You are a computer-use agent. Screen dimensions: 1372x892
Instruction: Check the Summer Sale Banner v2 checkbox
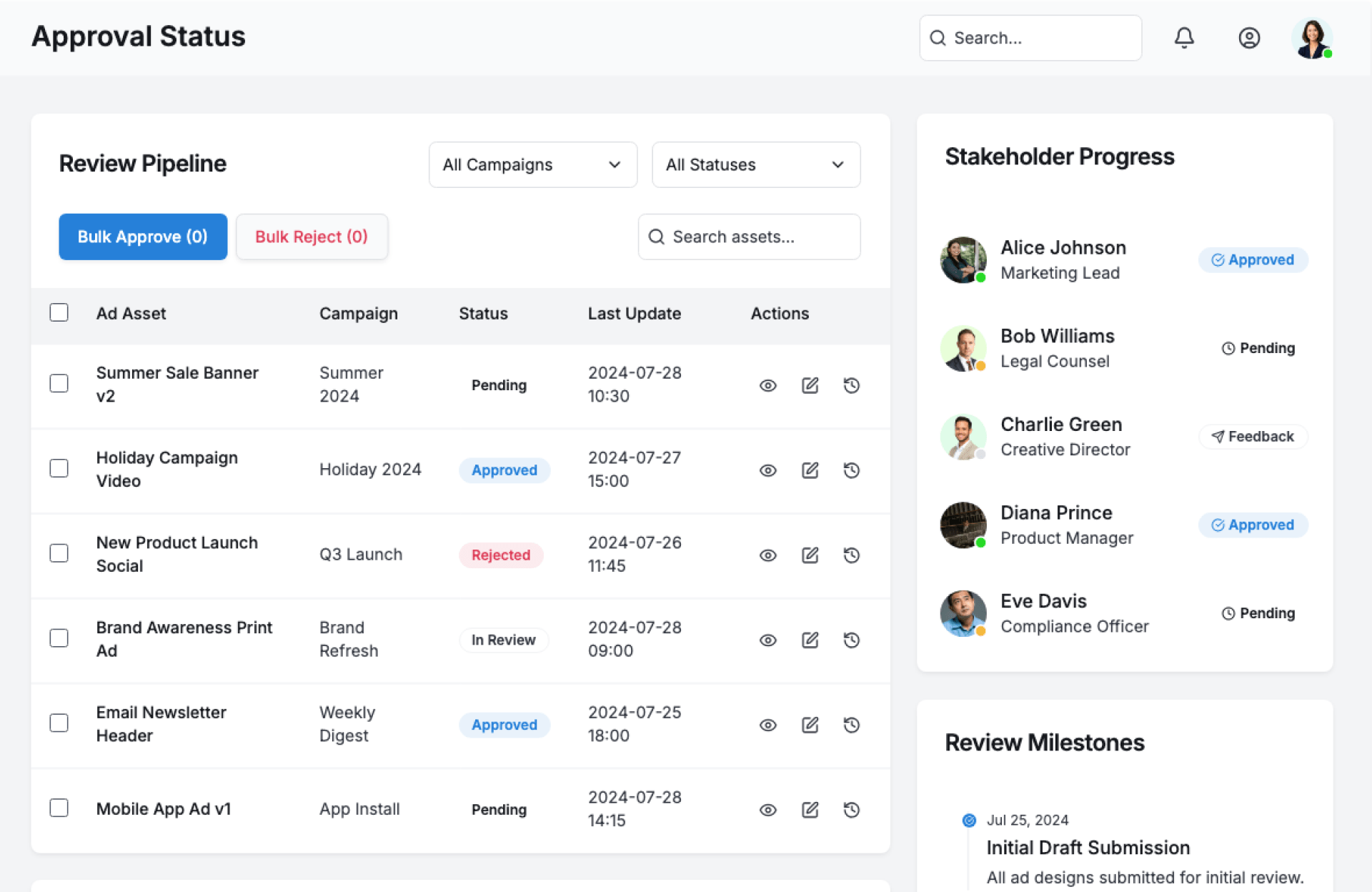[x=59, y=383]
